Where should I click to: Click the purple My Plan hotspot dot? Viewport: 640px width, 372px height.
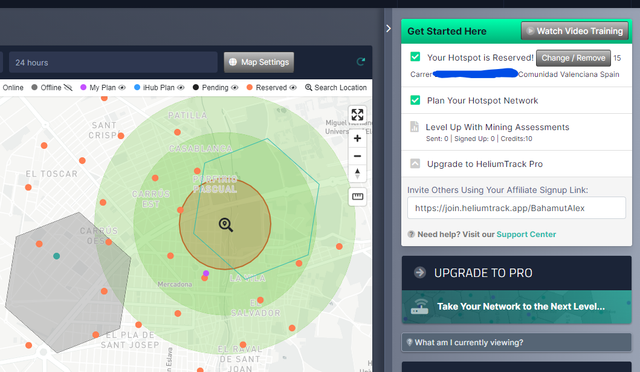[x=206, y=273]
